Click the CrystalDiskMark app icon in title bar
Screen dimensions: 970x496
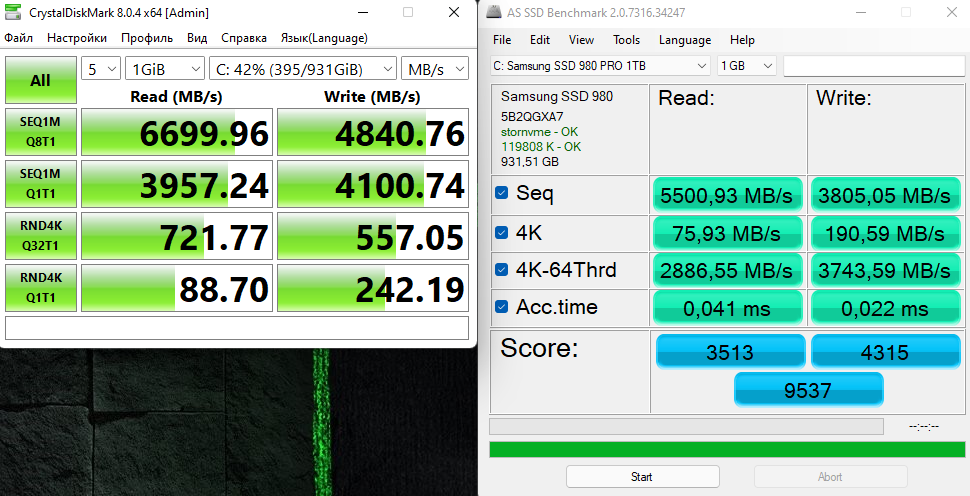tap(12, 12)
